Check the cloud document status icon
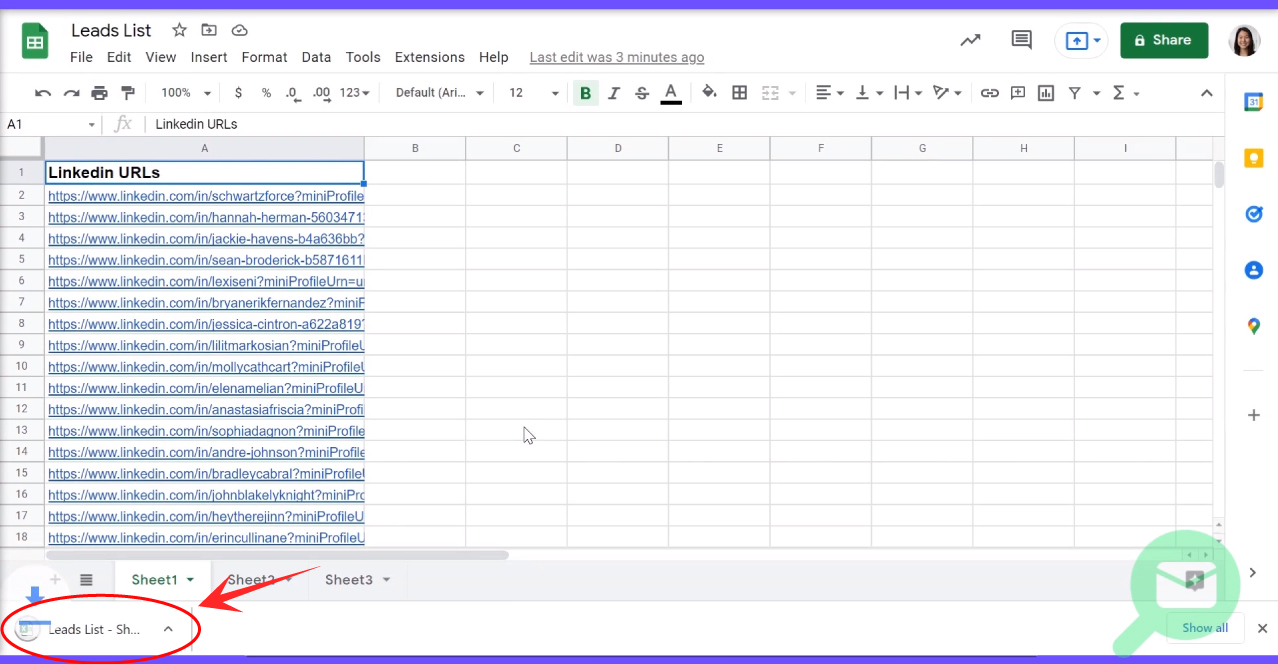Screen dimensions: 1278x664 pos(239,30)
